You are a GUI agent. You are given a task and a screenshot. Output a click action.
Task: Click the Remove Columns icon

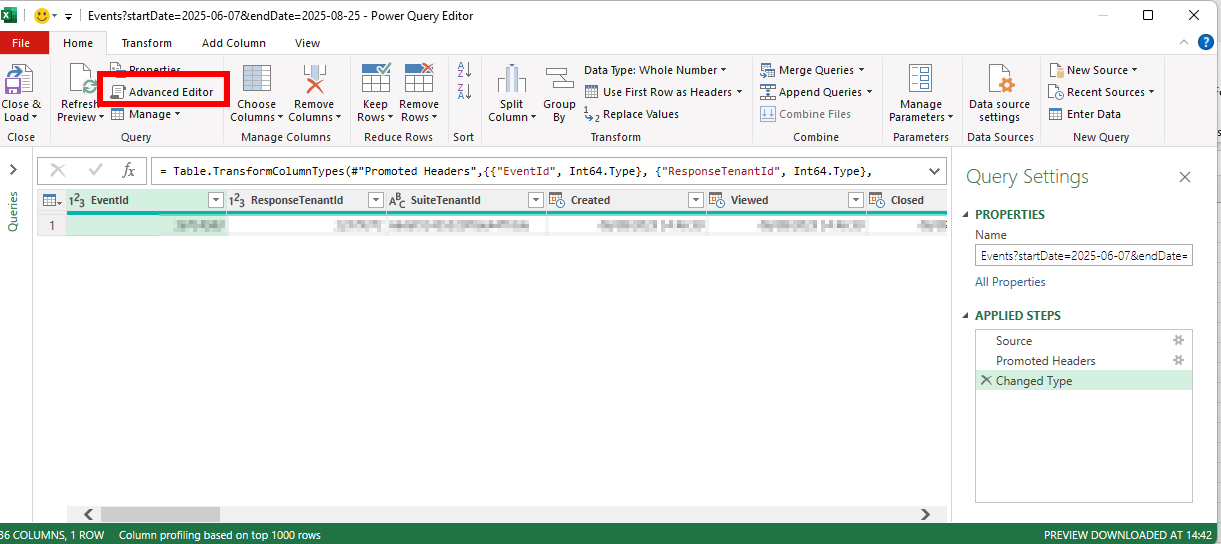[x=314, y=80]
